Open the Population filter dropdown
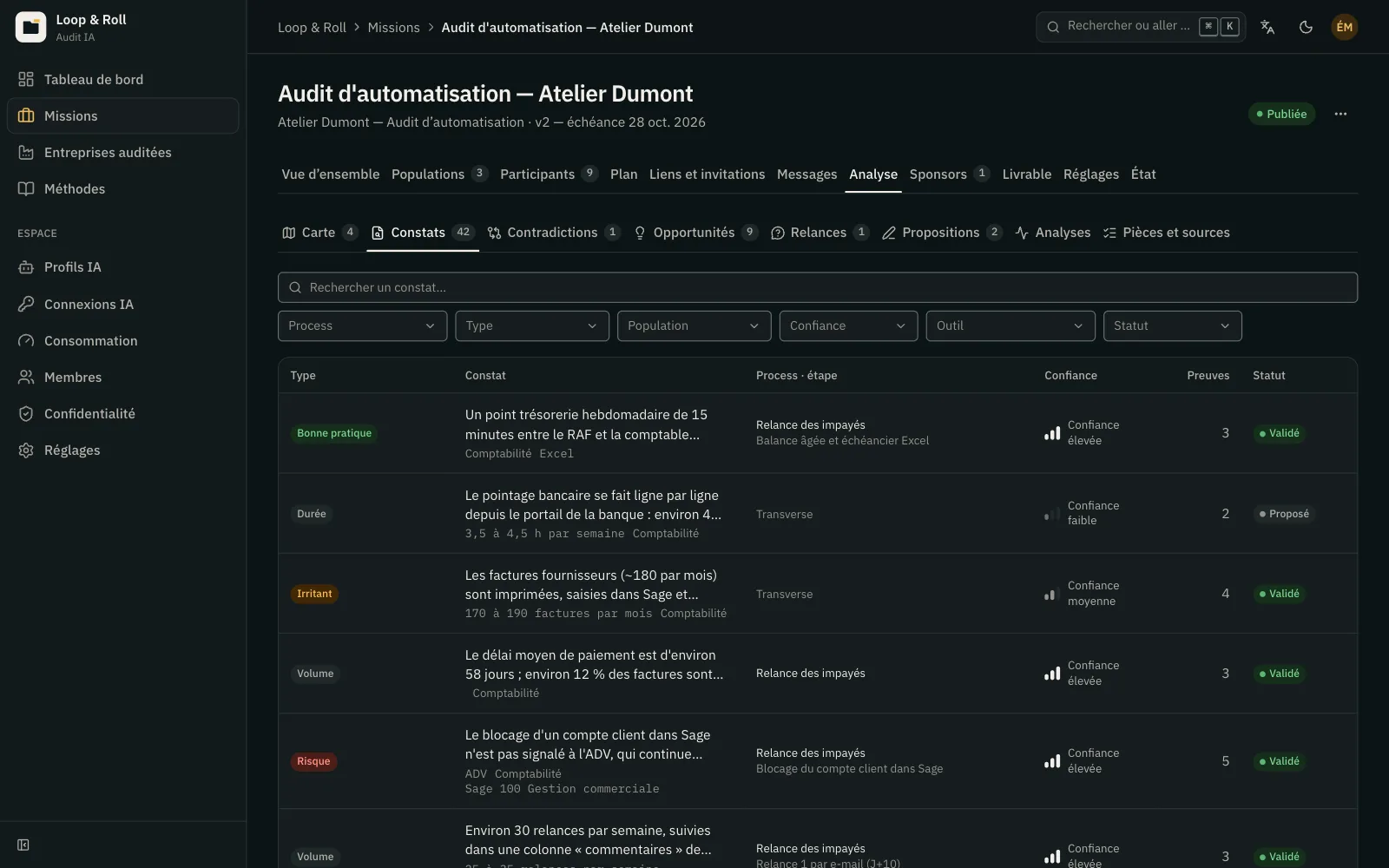The width and height of the screenshot is (1389, 868). 694,325
